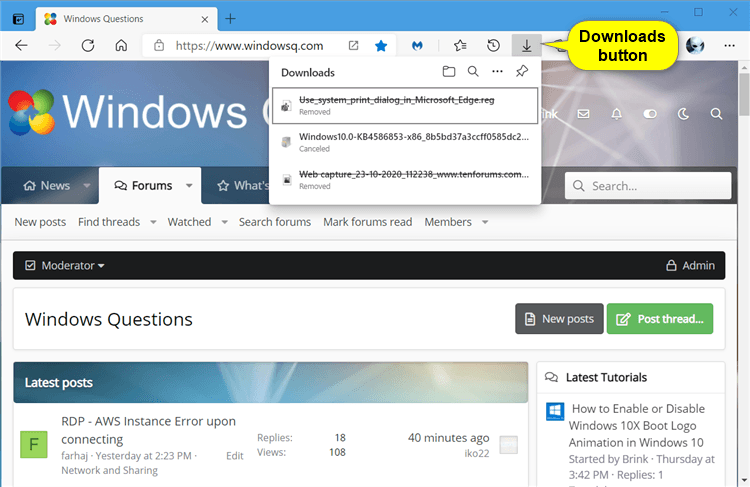
Task: Expand the Forums dropdown arrow
Action: (189, 186)
